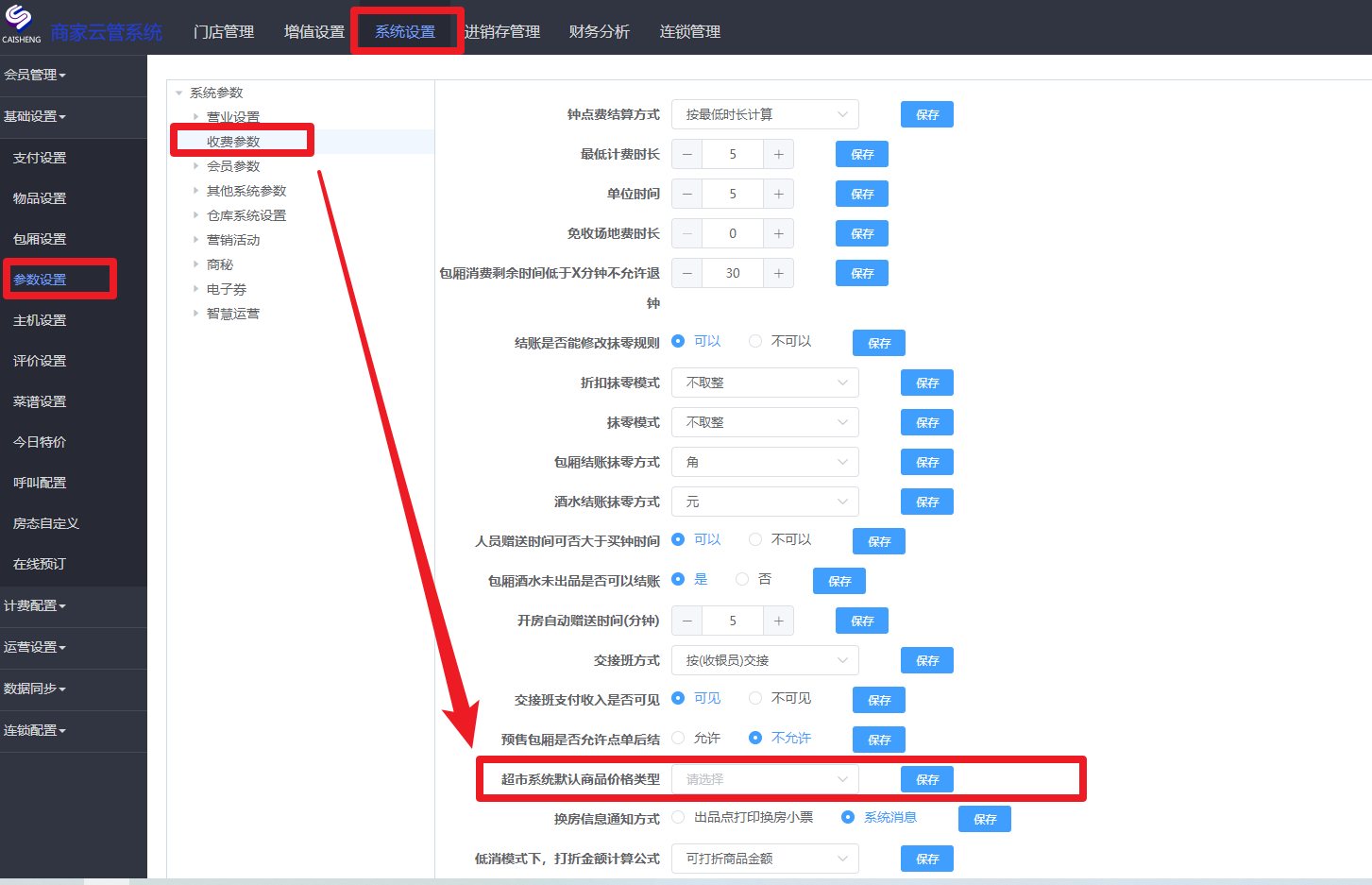Decrease 开房自动赠送时间 with minus button
The image size is (1372, 885).
(686, 621)
